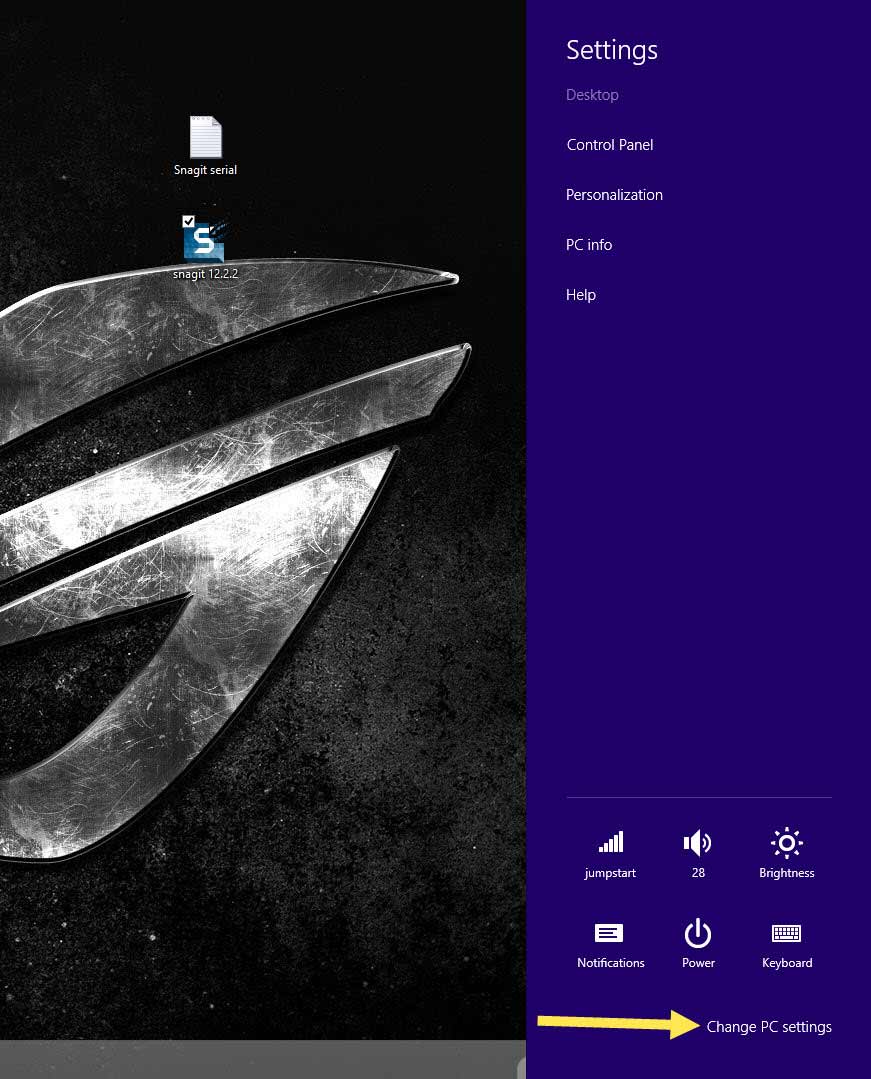Click the taskbar at the screen bottom
The height and width of the screenshot is (1079, 871).
click(260, 1058)
